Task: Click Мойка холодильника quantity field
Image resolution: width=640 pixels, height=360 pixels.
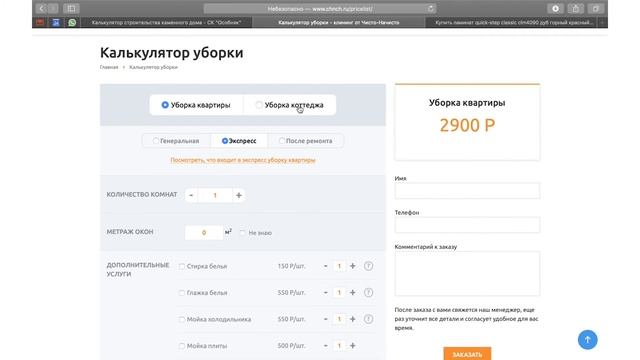Action: click(339, 319)
